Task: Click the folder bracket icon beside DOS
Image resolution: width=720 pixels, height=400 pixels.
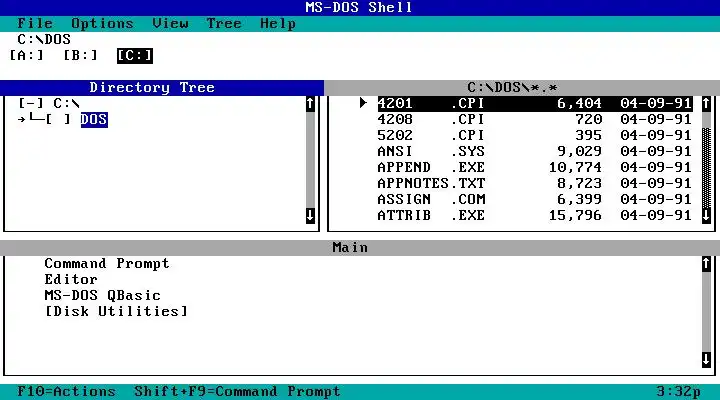Action: pyautogui.click(x=58, y=119)
